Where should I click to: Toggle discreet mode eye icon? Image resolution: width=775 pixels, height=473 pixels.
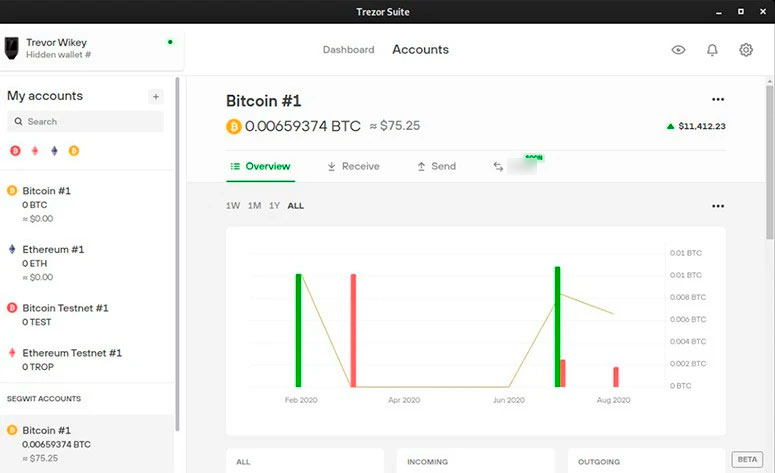(679, 50)
